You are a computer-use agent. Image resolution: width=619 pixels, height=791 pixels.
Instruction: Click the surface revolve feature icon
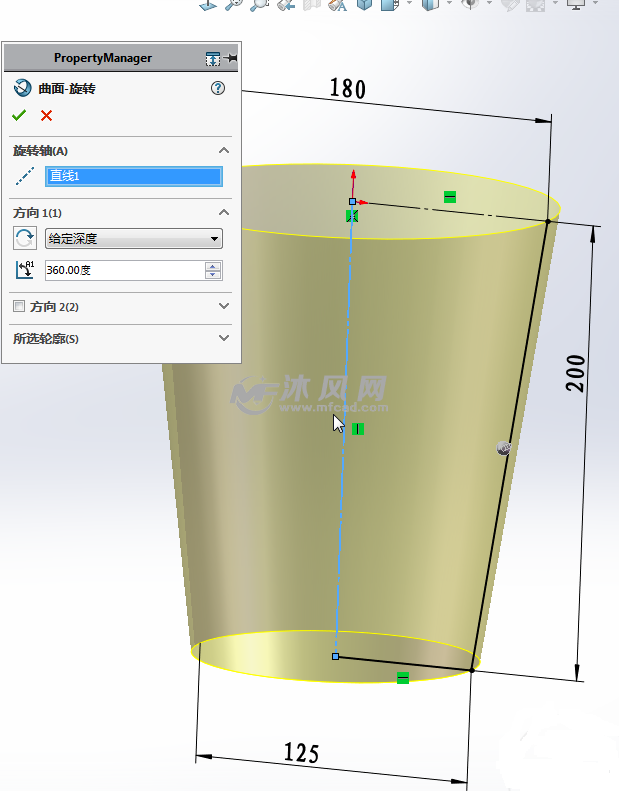(x=22, y=88)
